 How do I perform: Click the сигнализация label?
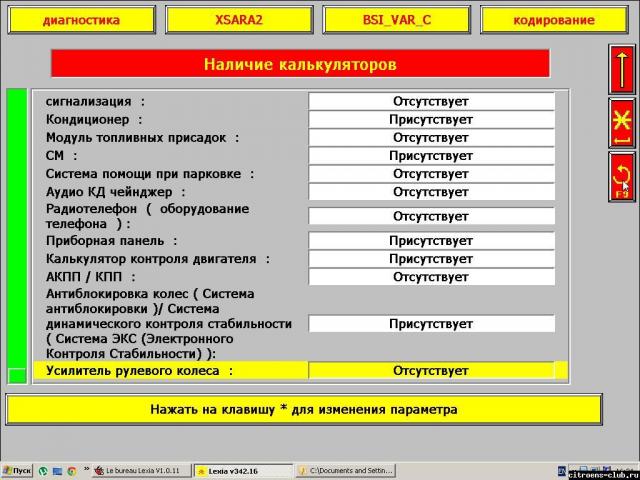95,101
